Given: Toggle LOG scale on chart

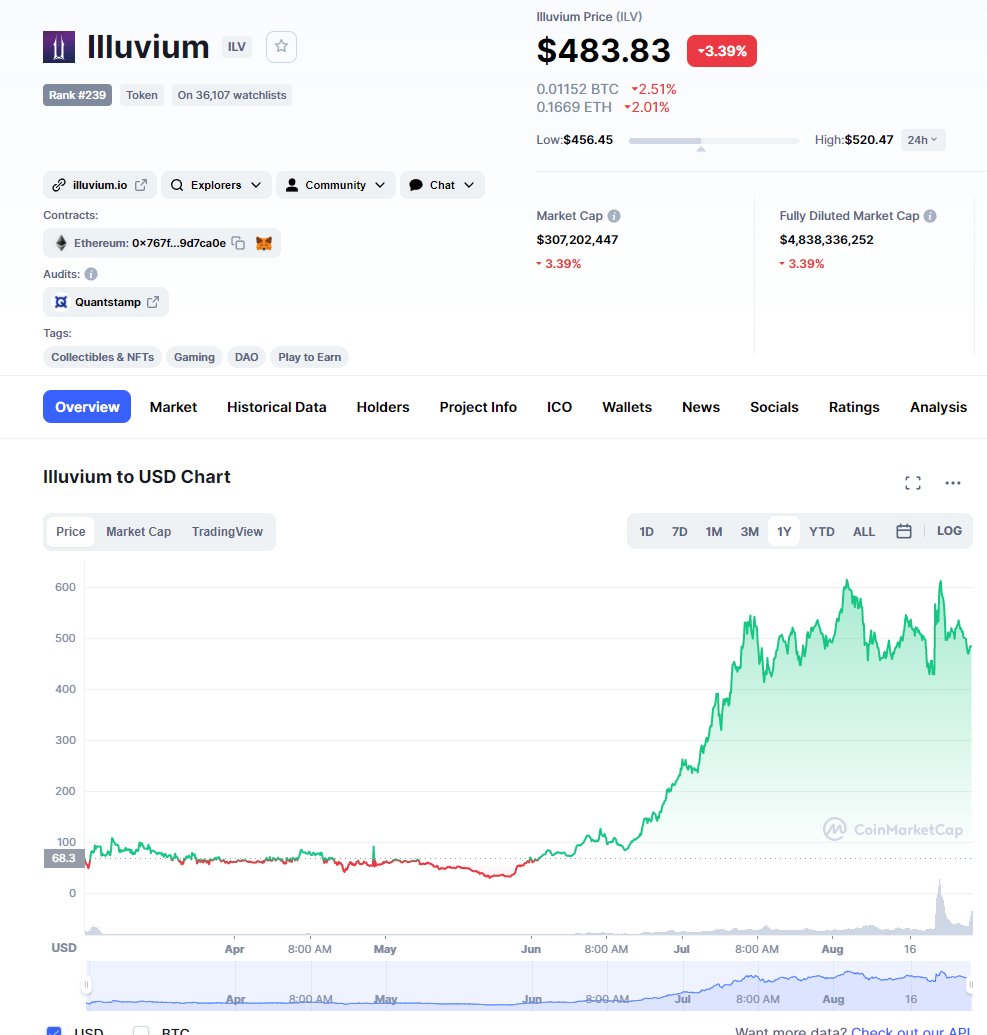Looking at the screenshot, I should (949, 531).
